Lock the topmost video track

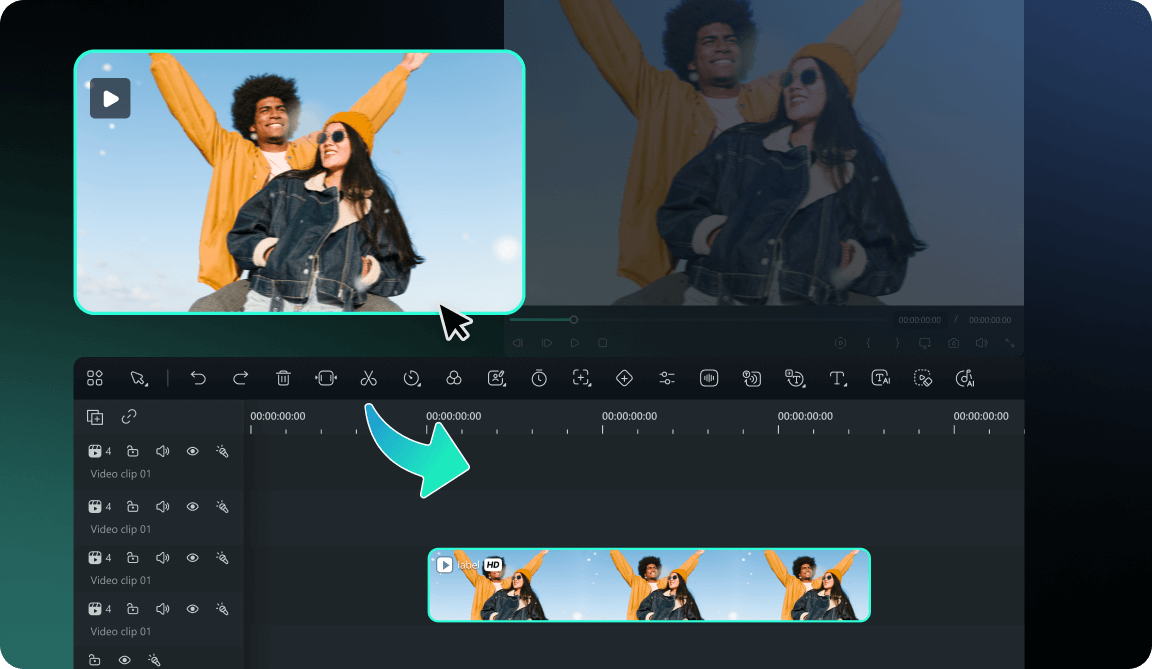click(x=132, y=451)
